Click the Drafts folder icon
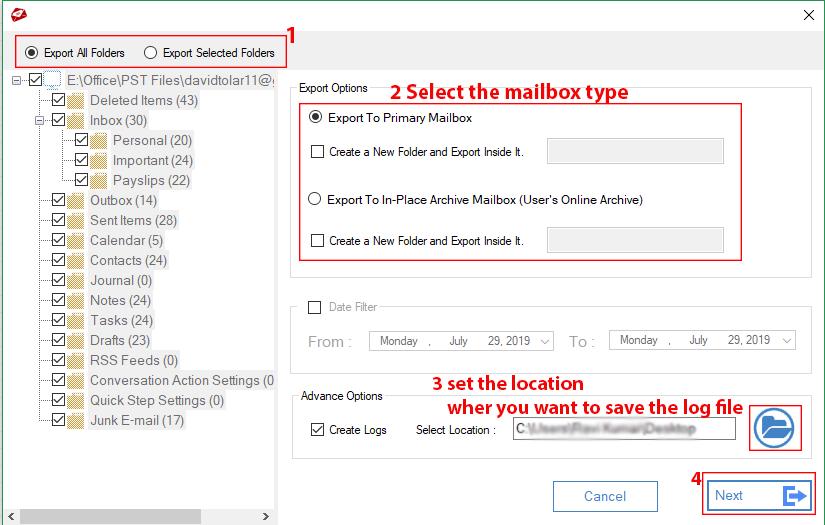The width and height of the screenshot is (825, 525). point(77,341)
